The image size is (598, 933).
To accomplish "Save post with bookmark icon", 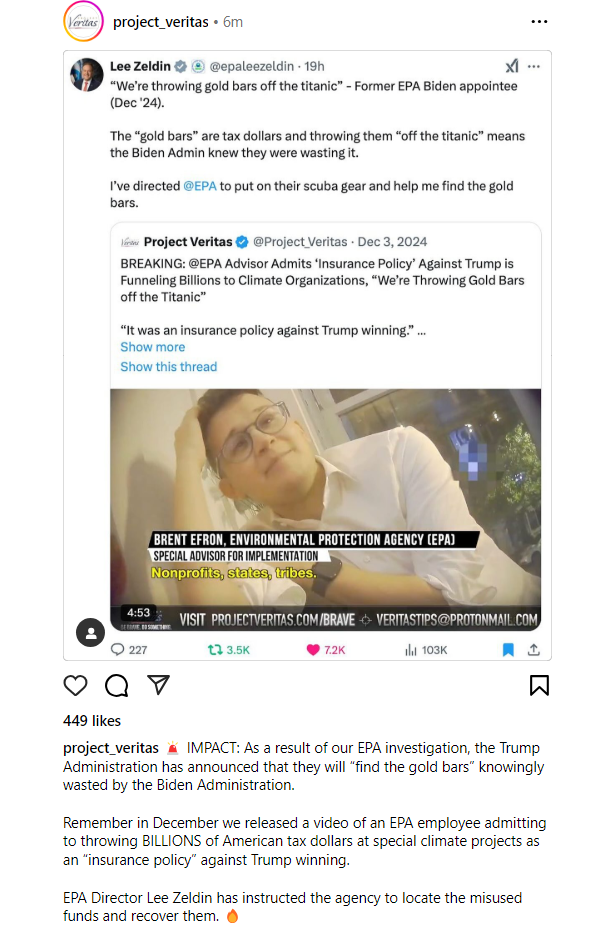I will coord(539,685).
